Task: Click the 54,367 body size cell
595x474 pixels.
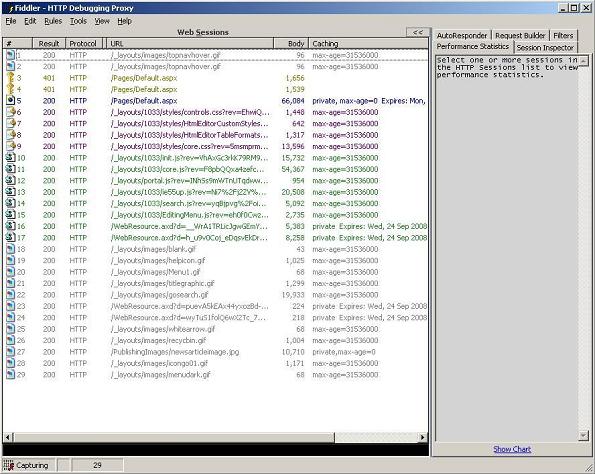Action: tap(293, 169)
